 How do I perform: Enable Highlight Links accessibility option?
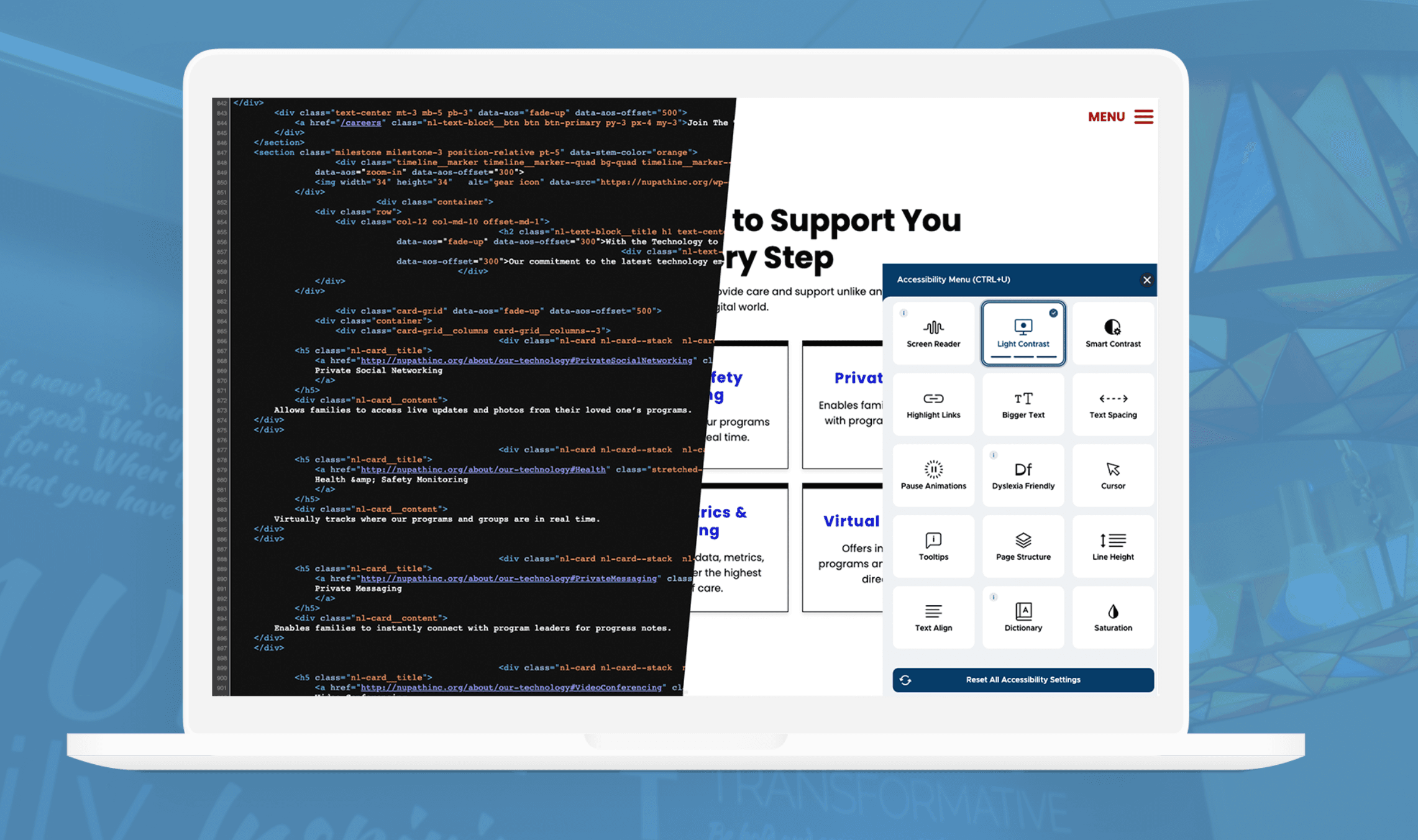click(932, 404)
